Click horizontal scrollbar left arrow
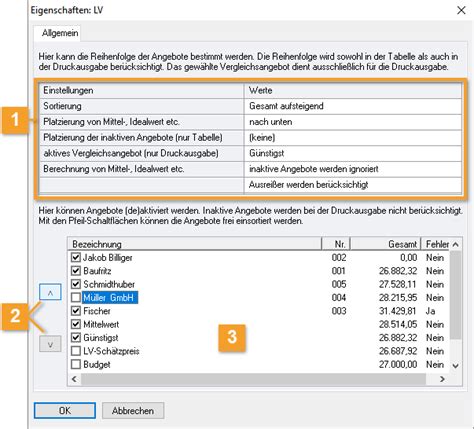The height and width of the screenshot is (429, 474). pos(74,379)
